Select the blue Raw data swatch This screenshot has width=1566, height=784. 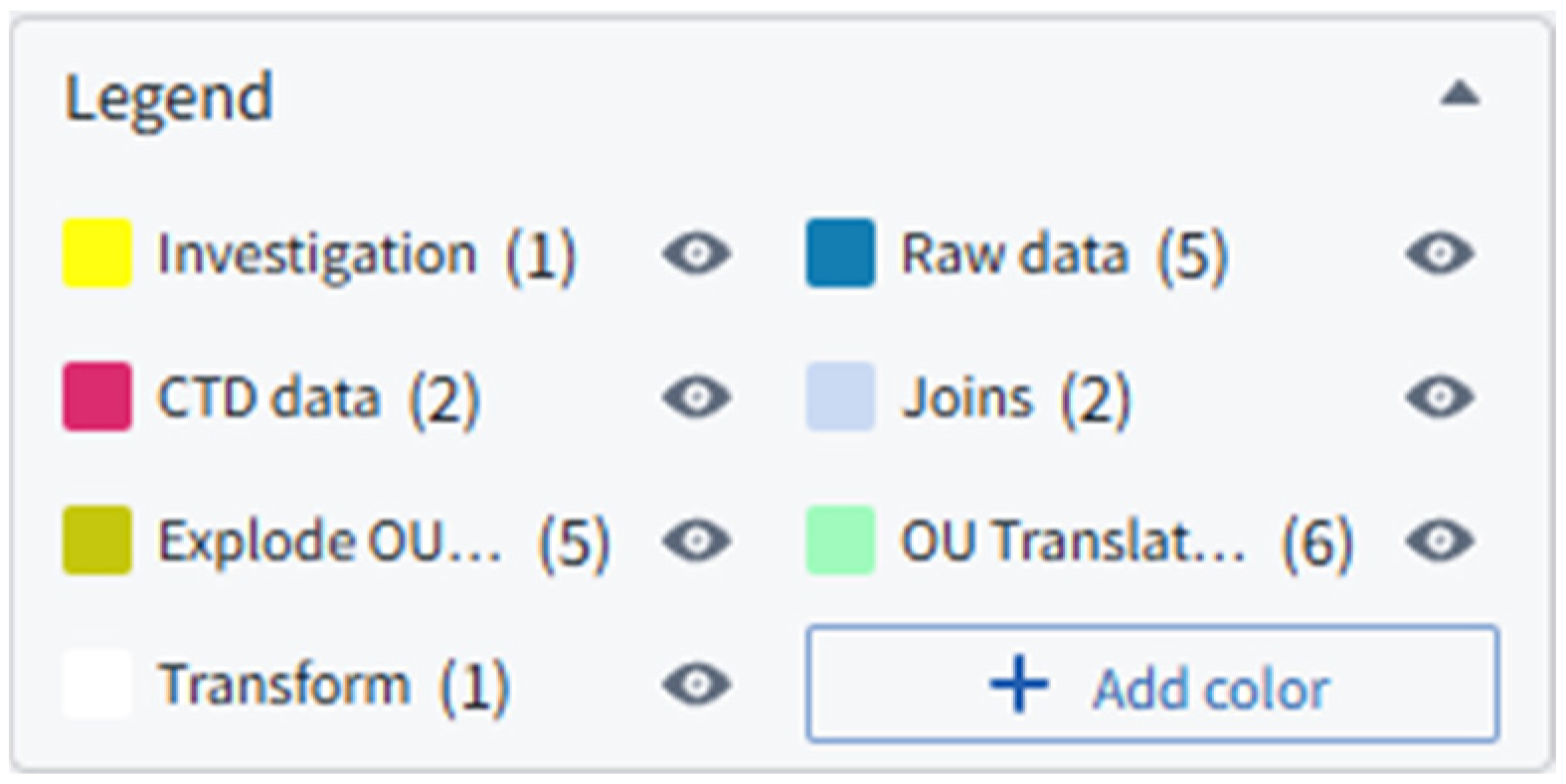(x=840, y=253)
